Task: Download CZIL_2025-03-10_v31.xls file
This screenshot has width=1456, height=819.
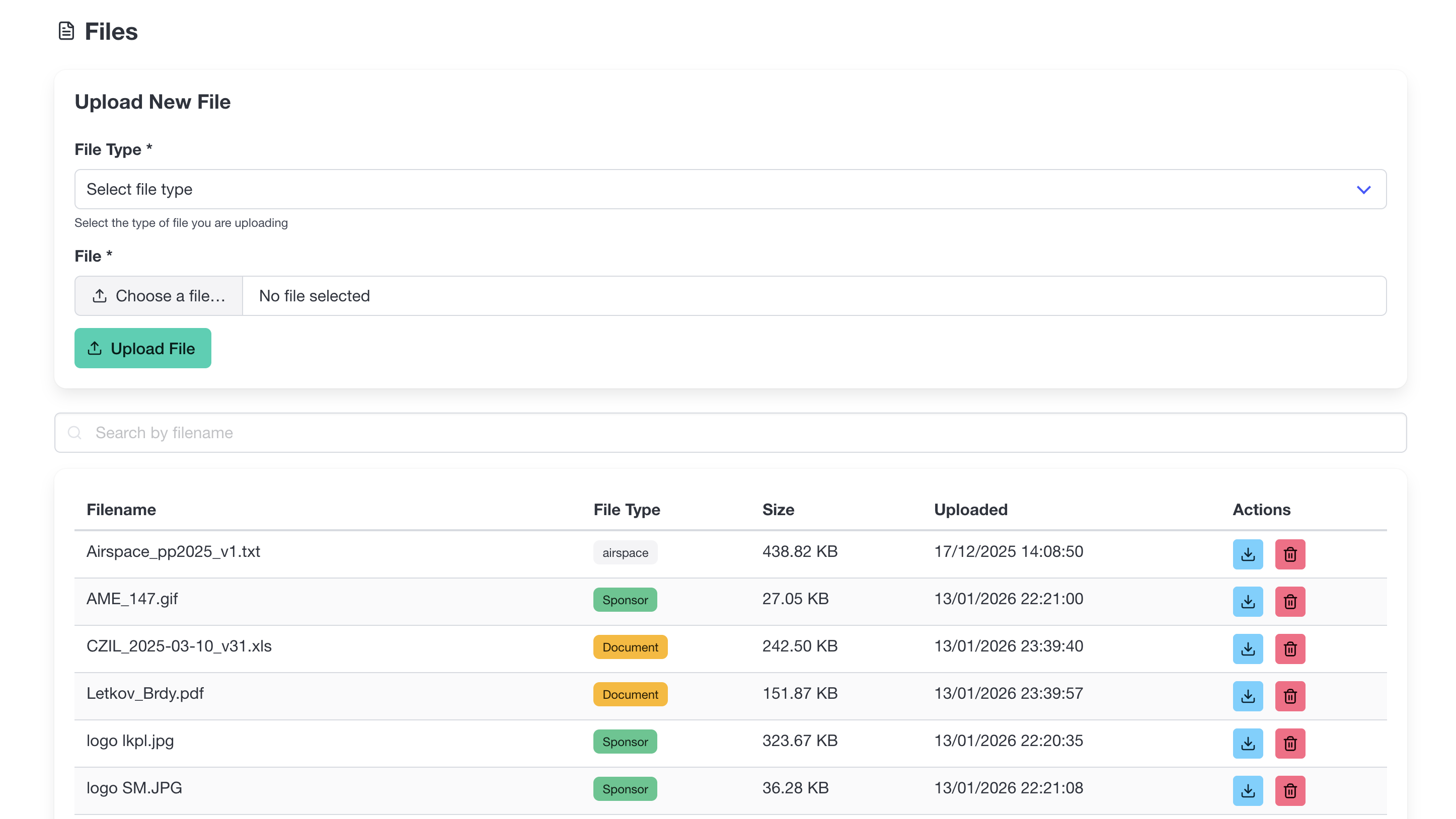Action: (1248, 648)
